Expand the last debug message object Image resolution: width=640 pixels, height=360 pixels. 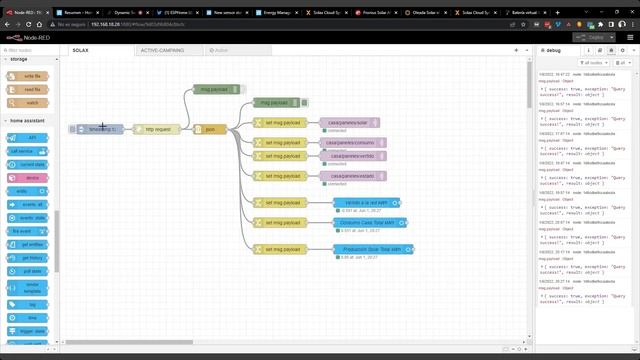pos(542,296)
